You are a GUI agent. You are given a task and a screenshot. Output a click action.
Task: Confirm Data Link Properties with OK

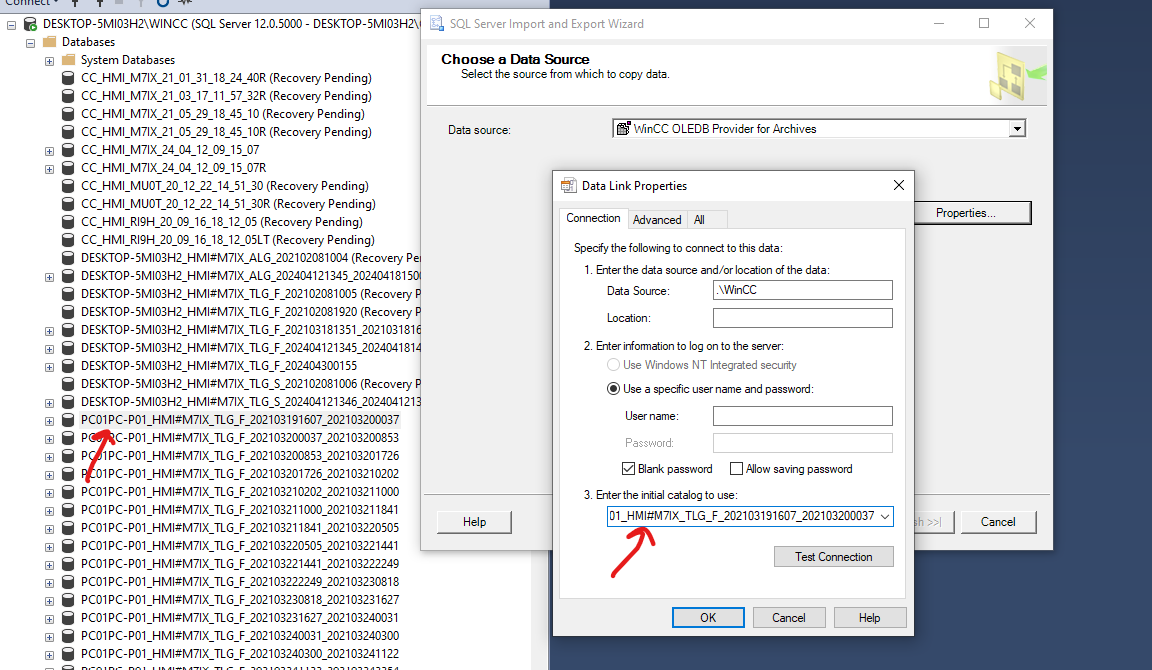pos(708,618)
